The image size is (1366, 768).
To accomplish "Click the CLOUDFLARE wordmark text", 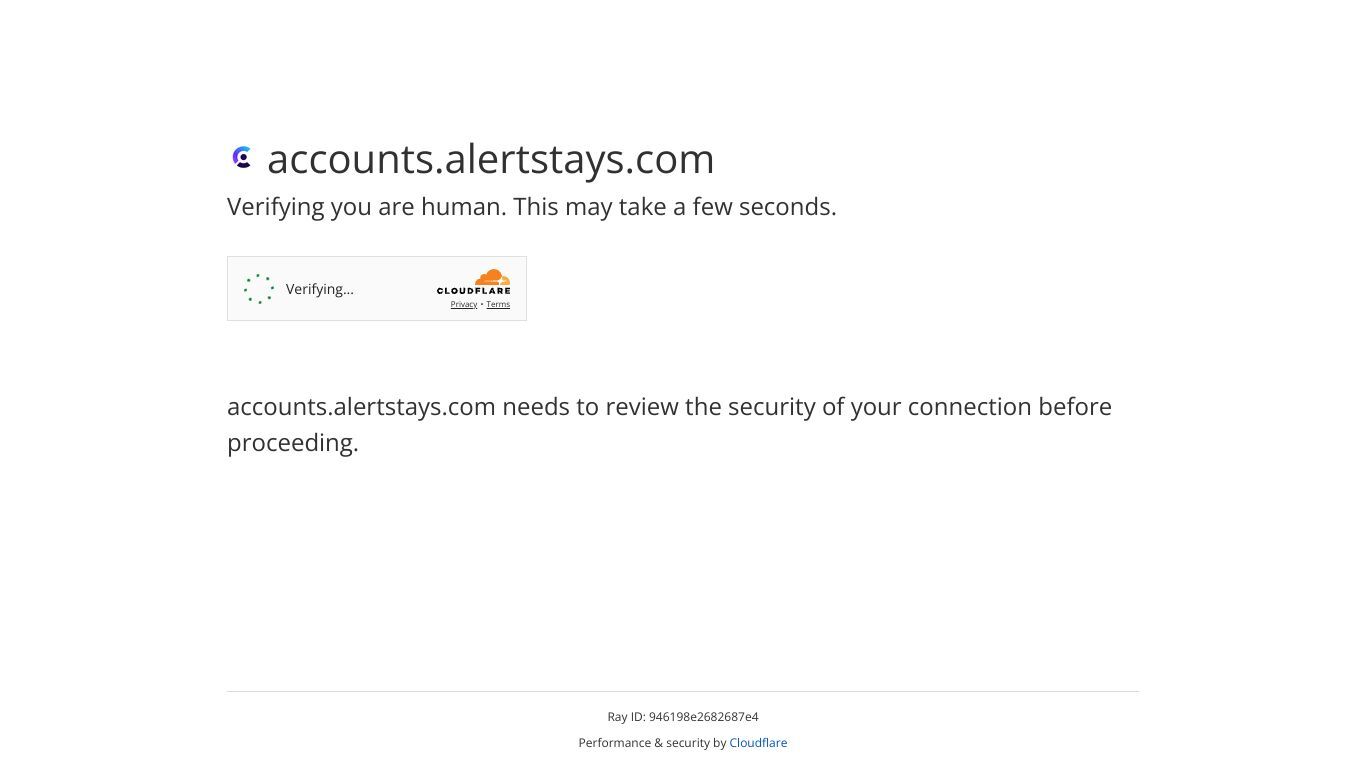I will pos(473,291).
